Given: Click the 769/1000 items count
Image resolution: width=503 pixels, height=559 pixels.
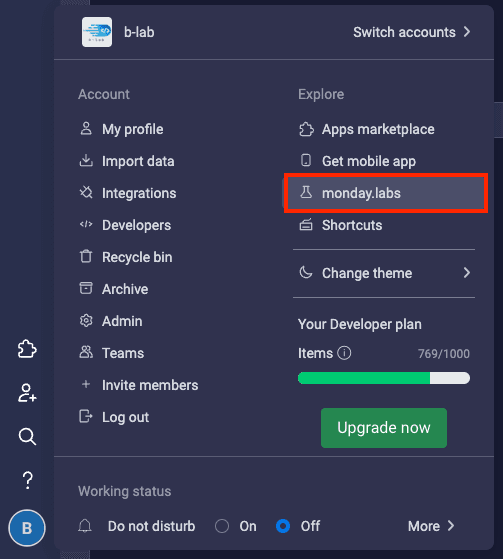Looking at the screenshot, I should pyautogui.click(x=444, y=354).
